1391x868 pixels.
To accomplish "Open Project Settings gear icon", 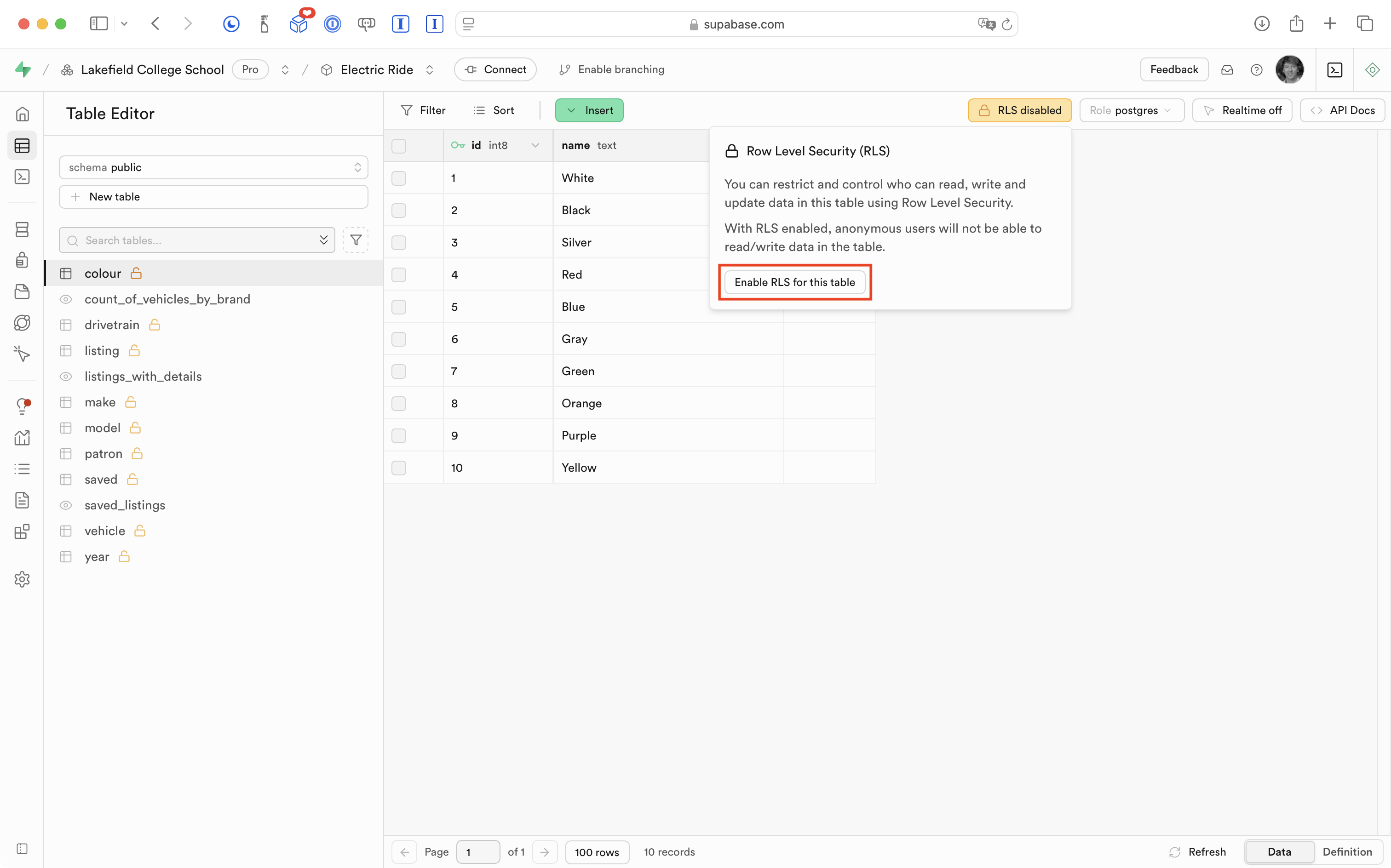I will pyautogui.click(x=22, y=579).
